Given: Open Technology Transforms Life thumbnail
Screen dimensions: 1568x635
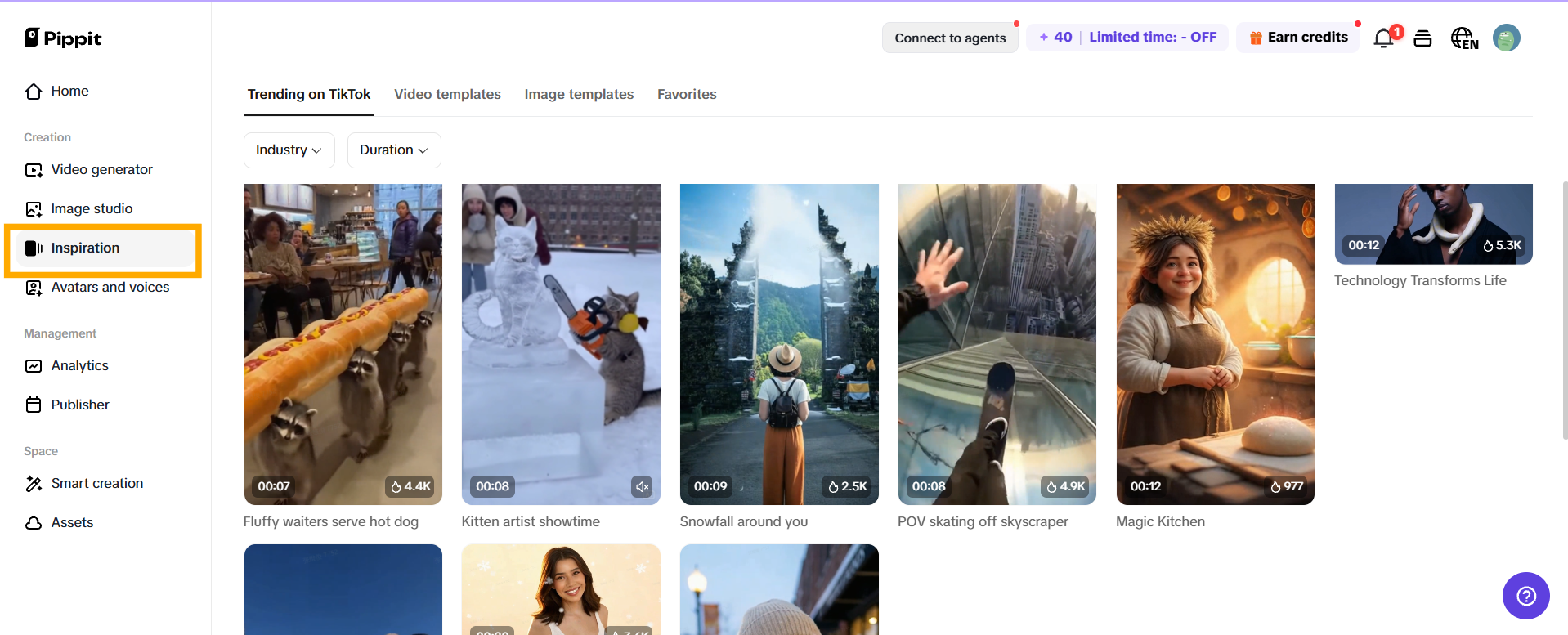Looking at the screenshot, I should tap(1434, 224).
